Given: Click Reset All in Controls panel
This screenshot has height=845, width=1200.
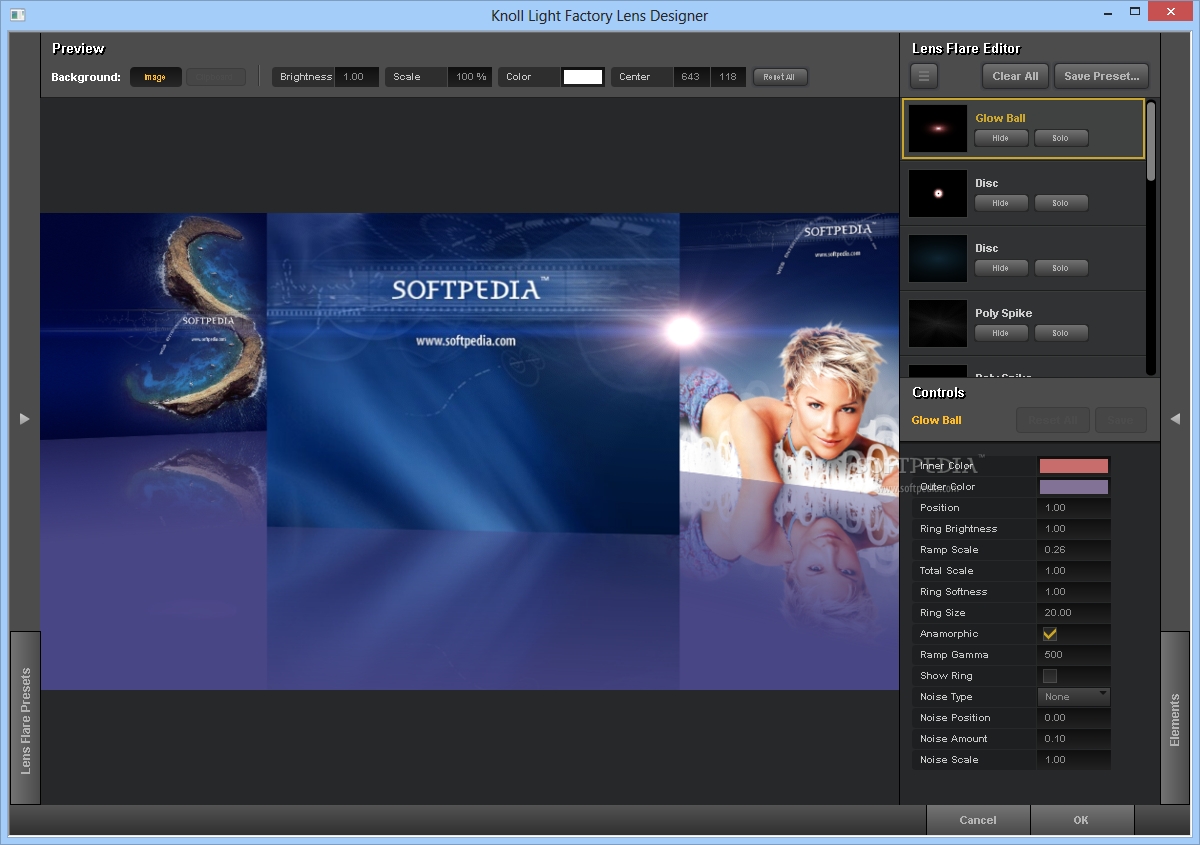Looking at the screenshot, I should (x=1053, y=420).
